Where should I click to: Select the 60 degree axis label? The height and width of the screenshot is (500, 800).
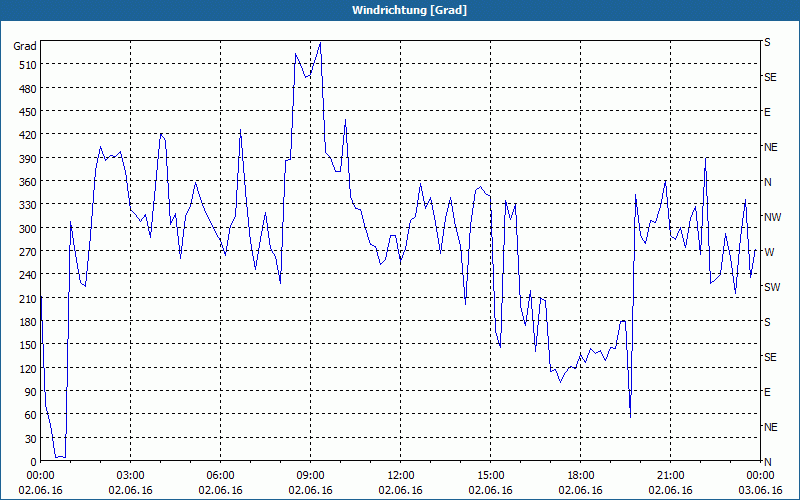pos(31,415)
